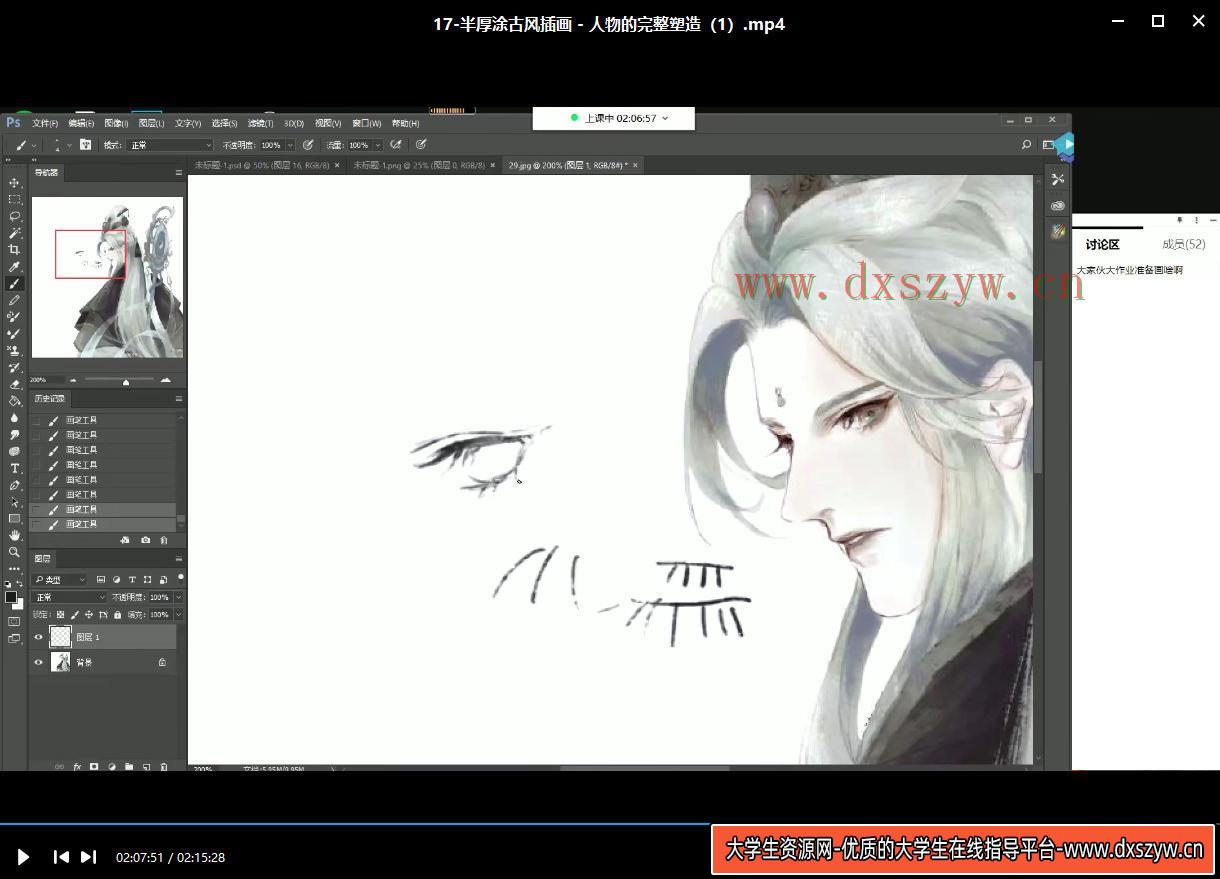The width and height of the screenshot is (1220, 879).
Task: Create a new layer icon
Action: (x=146, y=767)
